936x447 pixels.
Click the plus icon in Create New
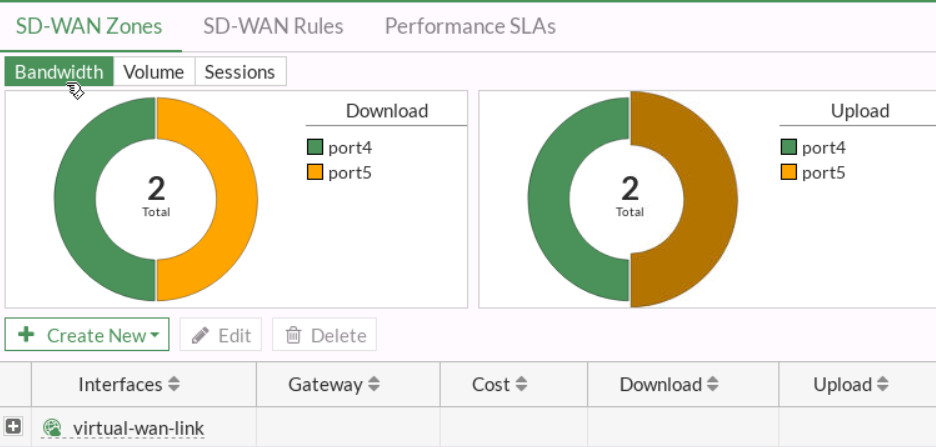[x=27, y=335]
